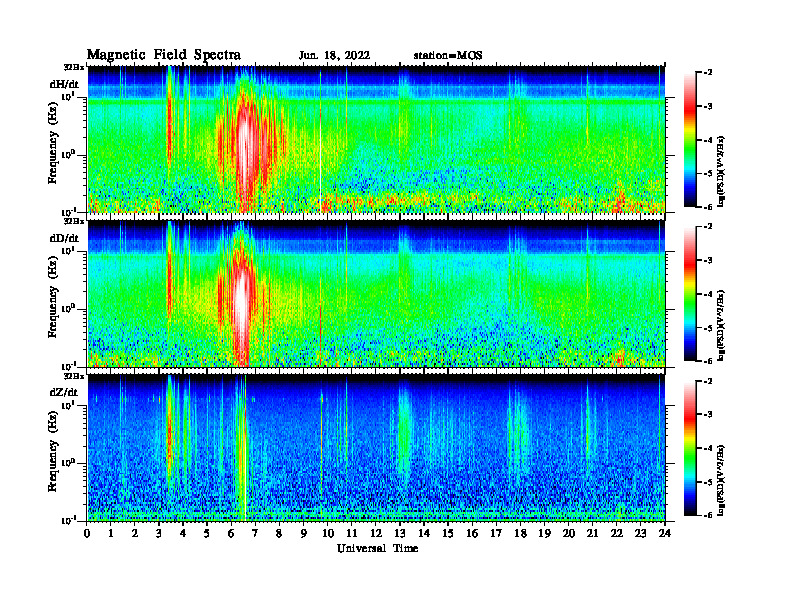Click the hour 24 tick label on time axis
This screenshot has width=792, height=612.
[664, 534]
